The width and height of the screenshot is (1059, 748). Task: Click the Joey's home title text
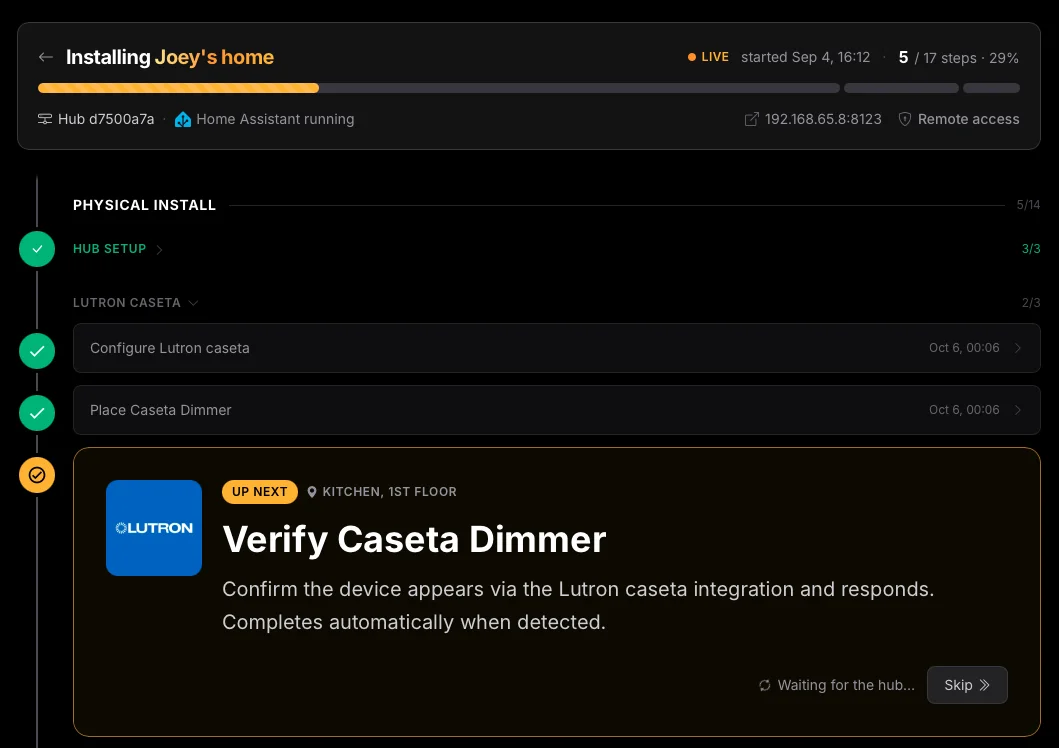pos(214,57)
